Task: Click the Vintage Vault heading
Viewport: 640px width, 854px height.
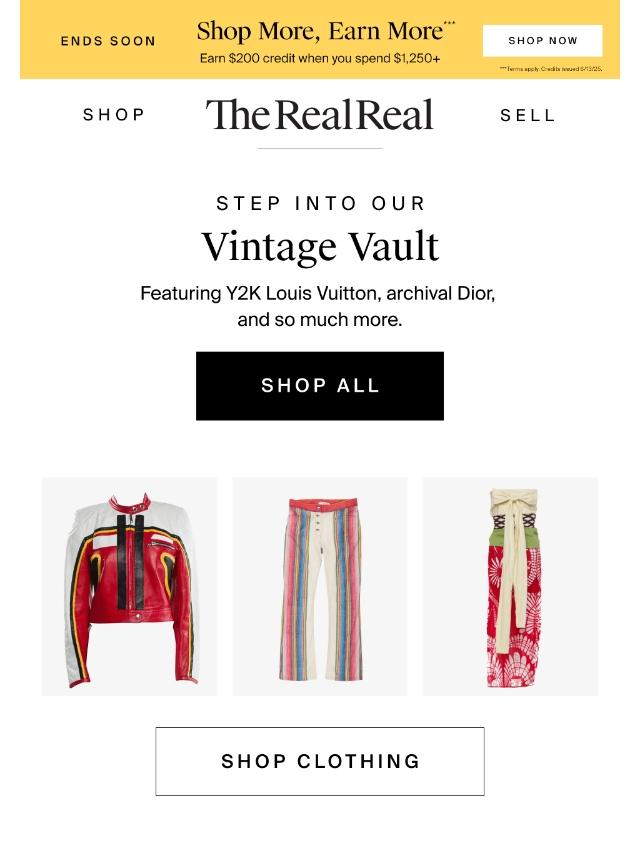Action: 320,246
